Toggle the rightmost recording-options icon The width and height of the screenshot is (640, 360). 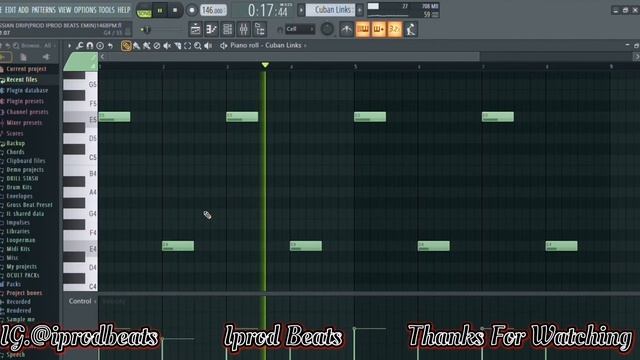411,29
